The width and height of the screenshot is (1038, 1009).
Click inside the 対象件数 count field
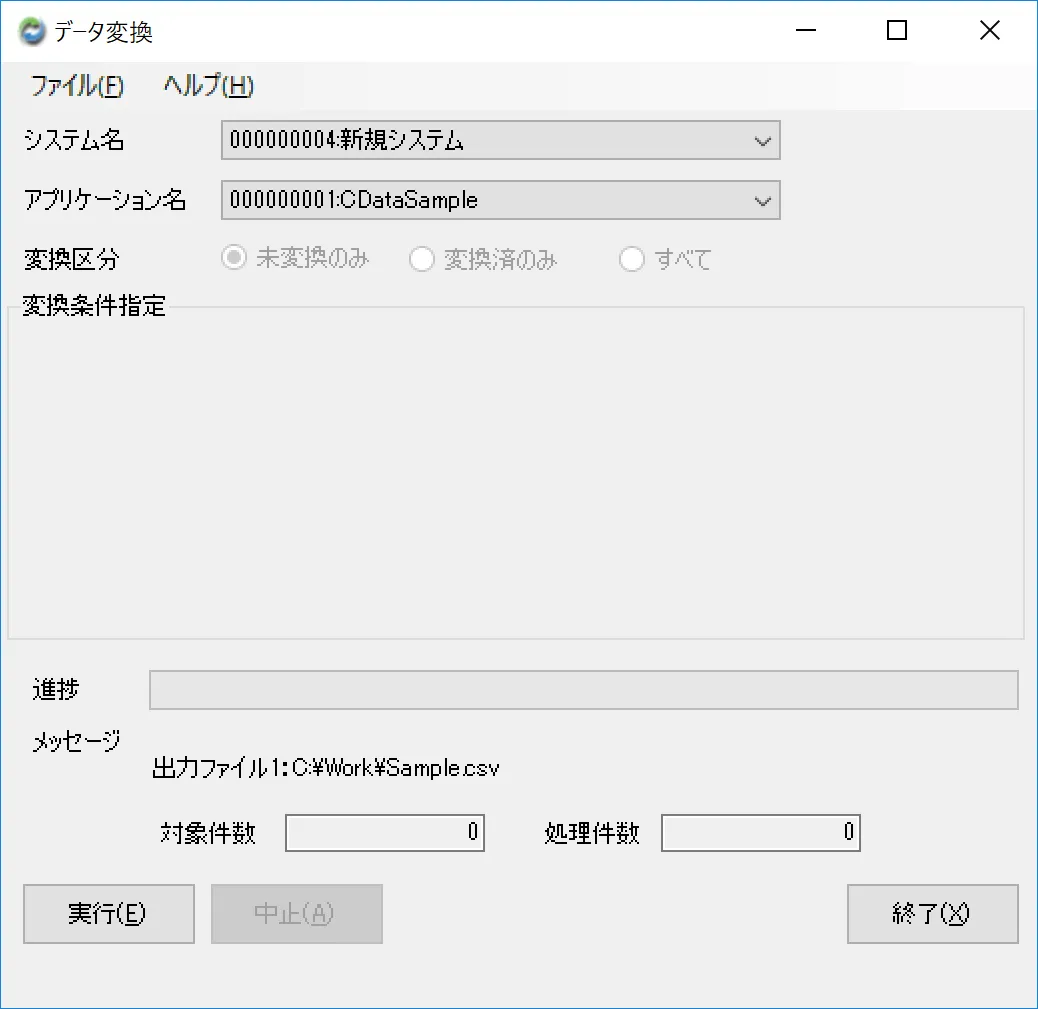[384, 832]
